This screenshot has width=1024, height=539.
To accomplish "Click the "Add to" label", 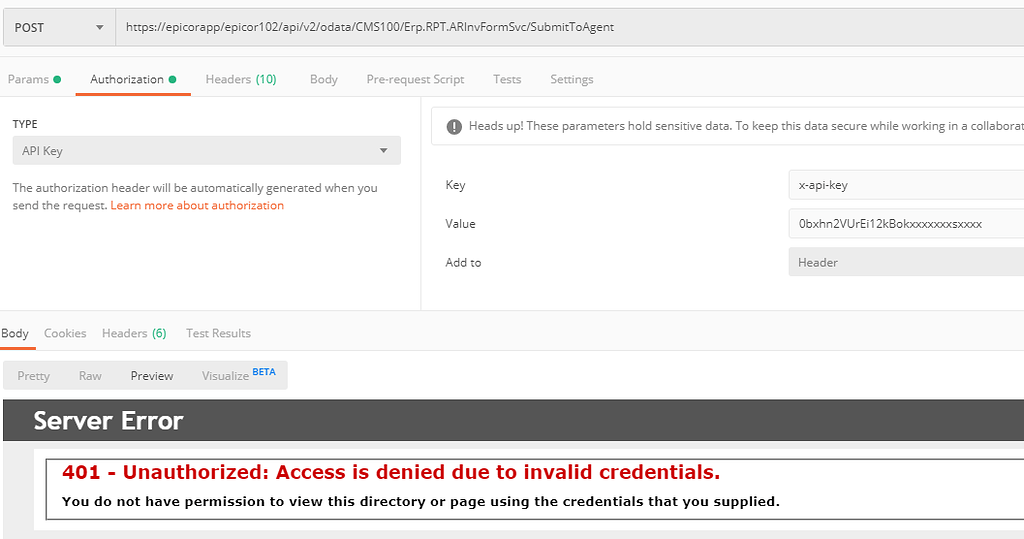I will coord(463,263).
